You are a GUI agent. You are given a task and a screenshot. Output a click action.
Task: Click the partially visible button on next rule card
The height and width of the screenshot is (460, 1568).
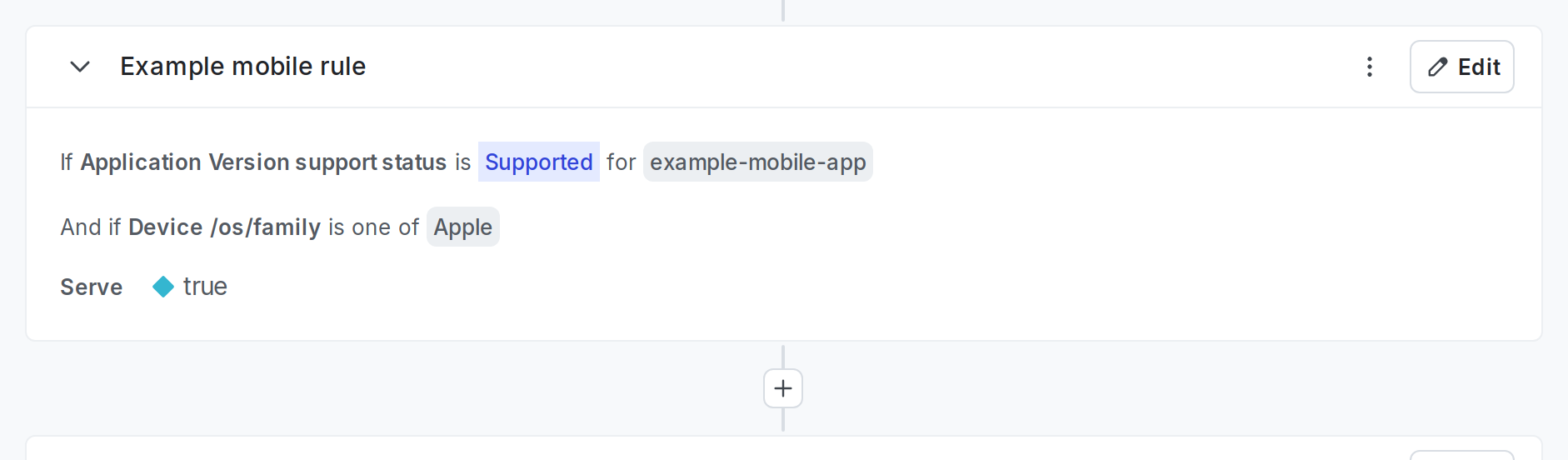(1461, 455)
